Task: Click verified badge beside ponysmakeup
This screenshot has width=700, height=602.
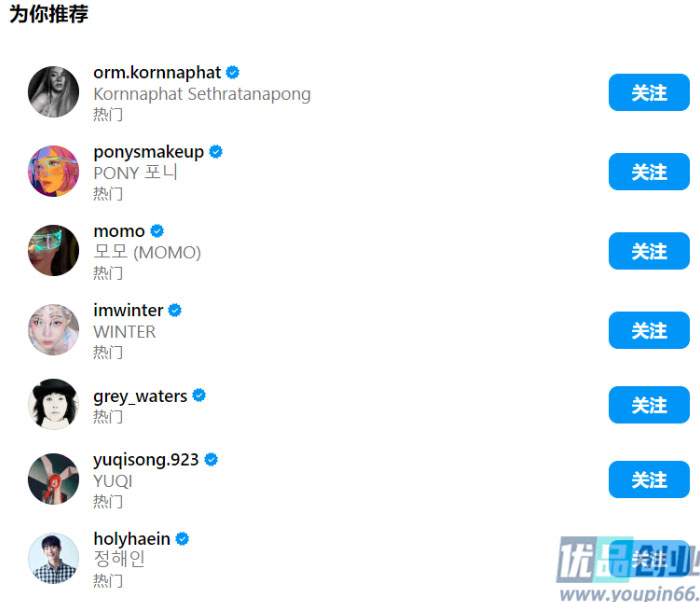Action: (x=216, y=152)
